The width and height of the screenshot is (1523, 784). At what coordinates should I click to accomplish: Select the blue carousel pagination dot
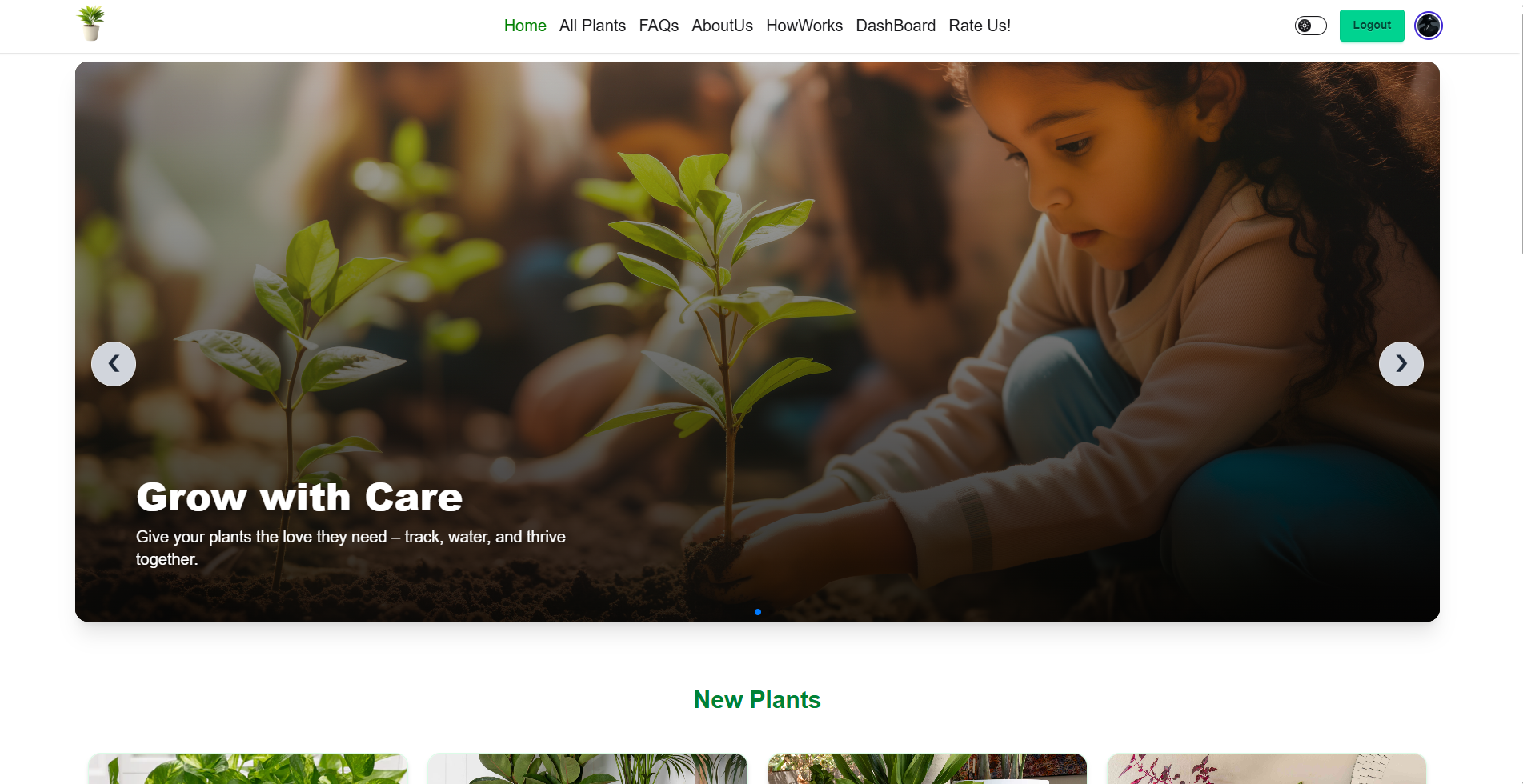pyautogui.click(x=758, y=612)
